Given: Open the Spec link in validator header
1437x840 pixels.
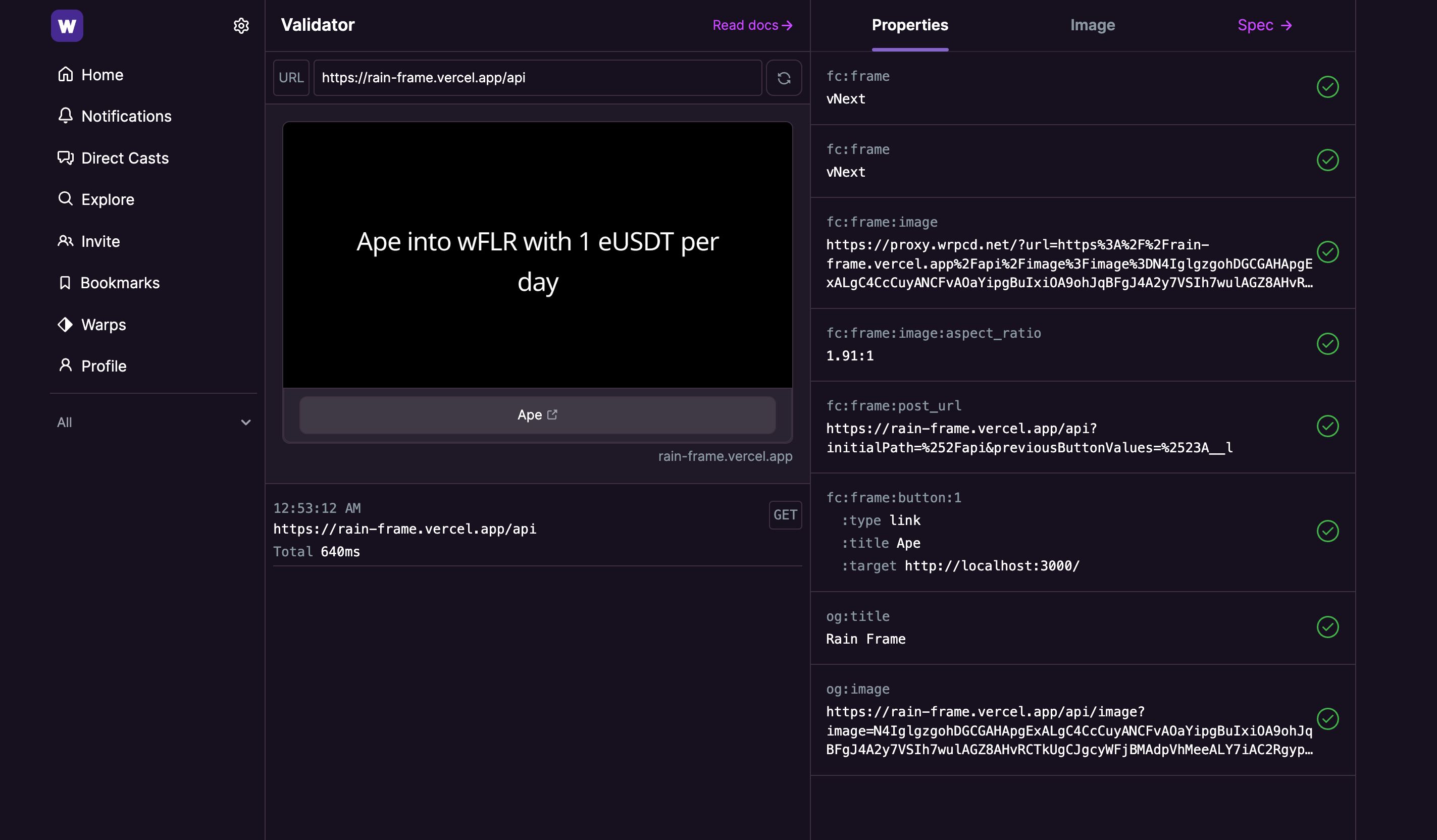Looking at the screenshot, I should [1264, 25].
